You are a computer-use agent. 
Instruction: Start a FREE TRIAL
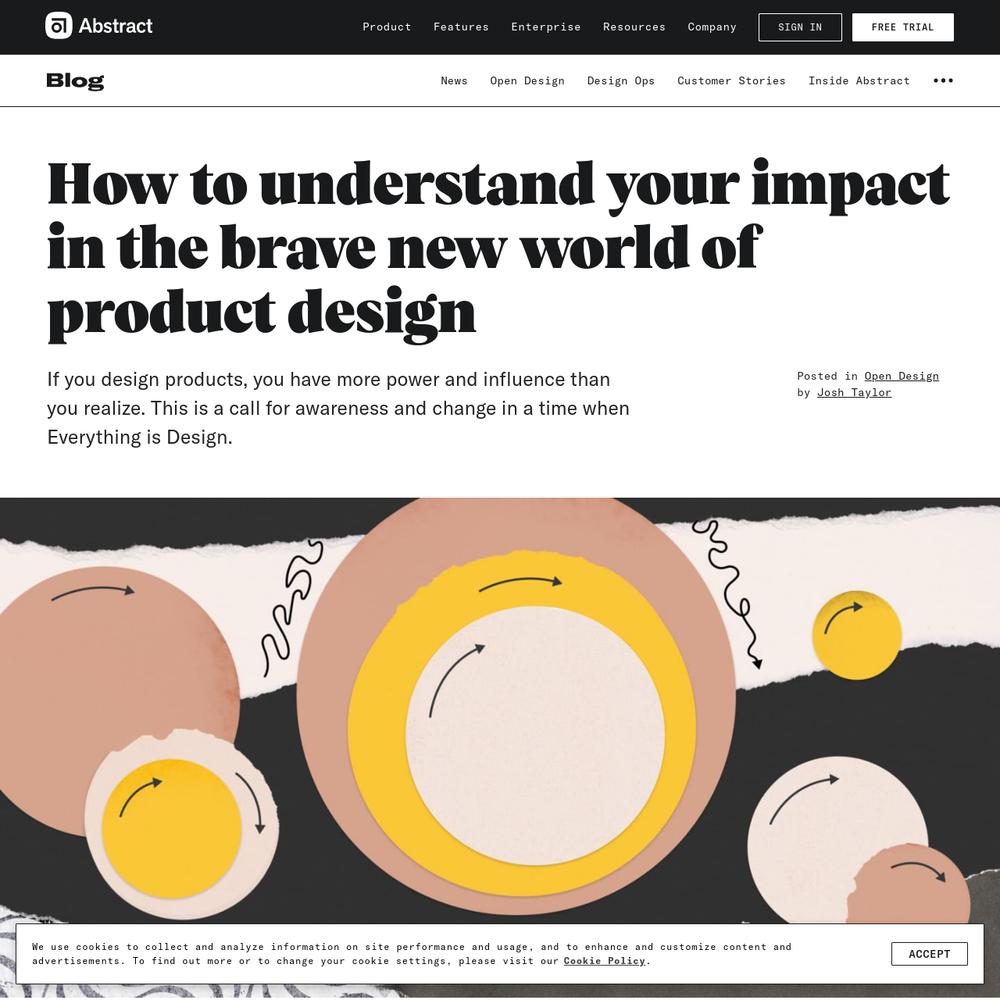coord(902,27)
